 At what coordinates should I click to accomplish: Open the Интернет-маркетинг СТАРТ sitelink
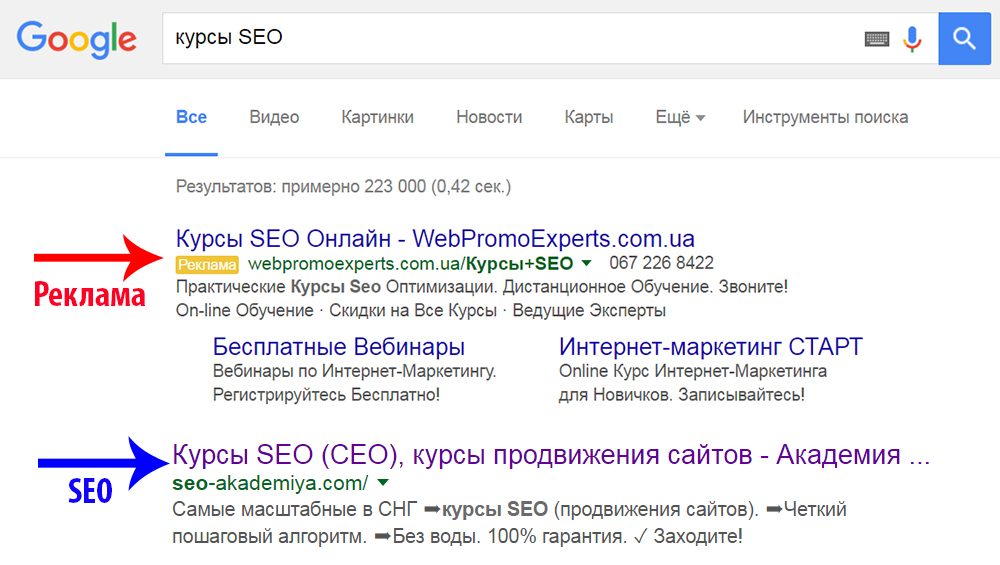[710, 347]
